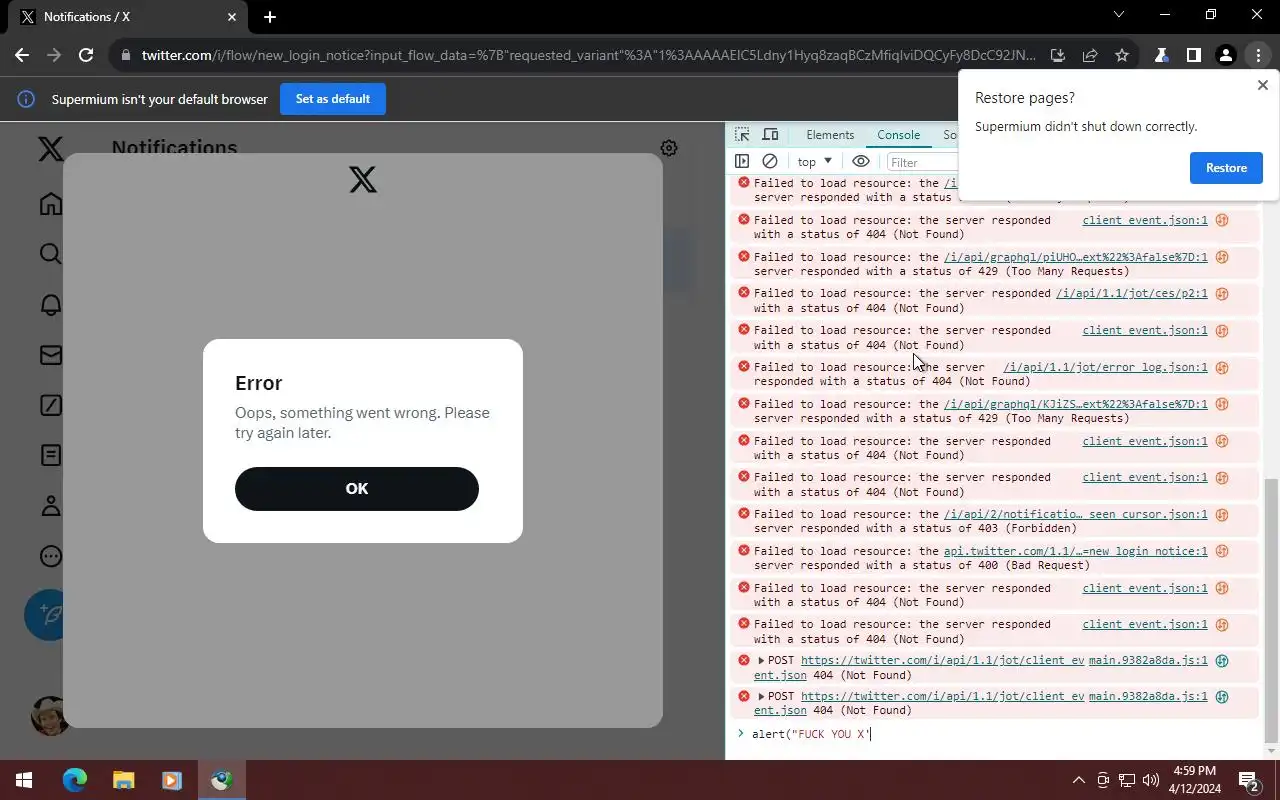Open the Windows notification center
1280x800 pixels.
[1248, 780]
